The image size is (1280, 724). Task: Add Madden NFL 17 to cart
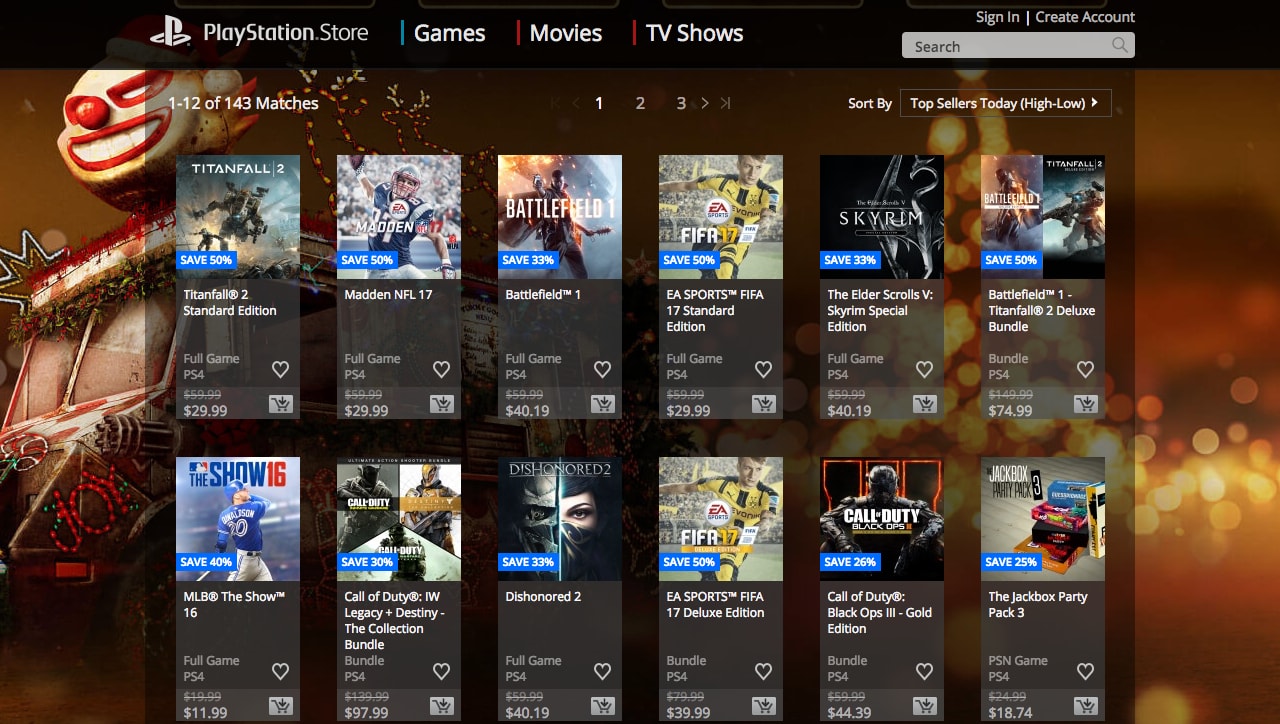(x=441, y=404)
